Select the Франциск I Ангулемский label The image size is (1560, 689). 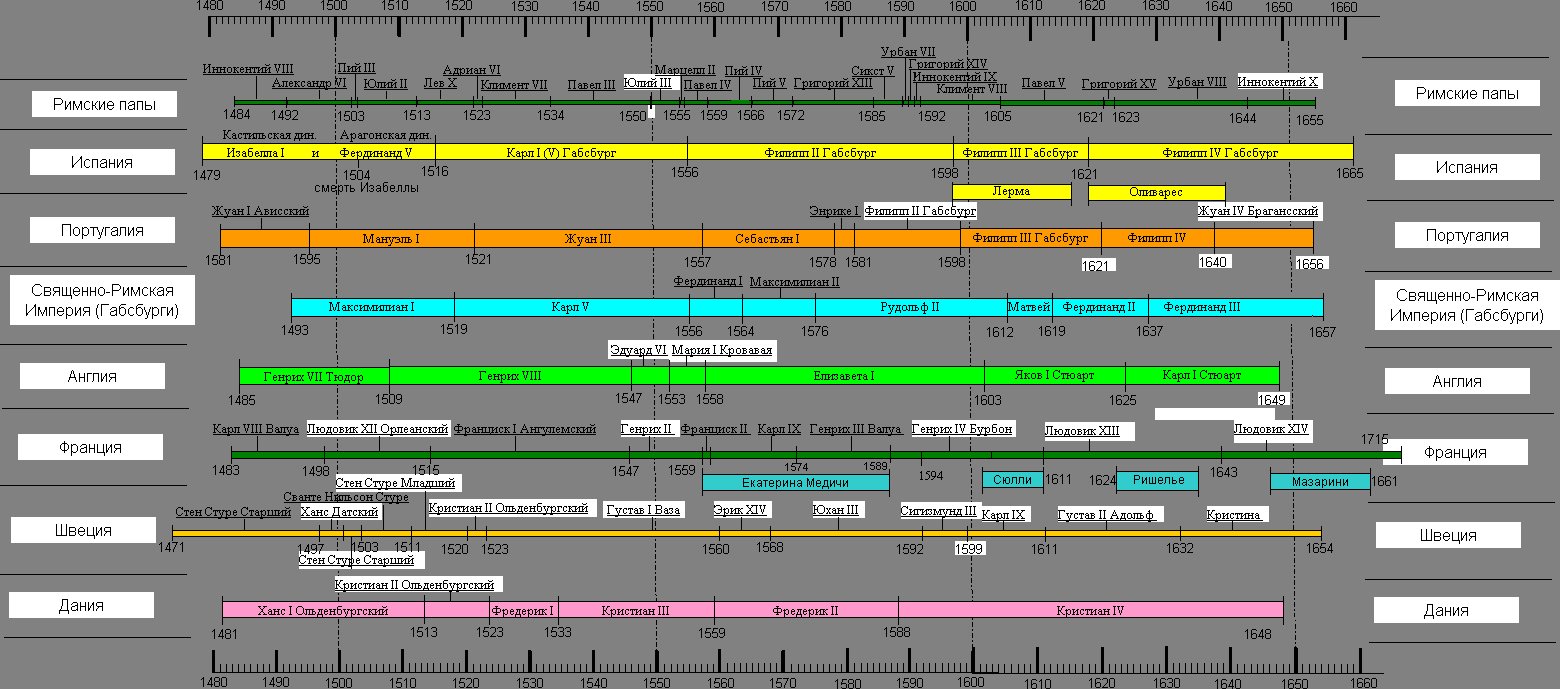525,429
